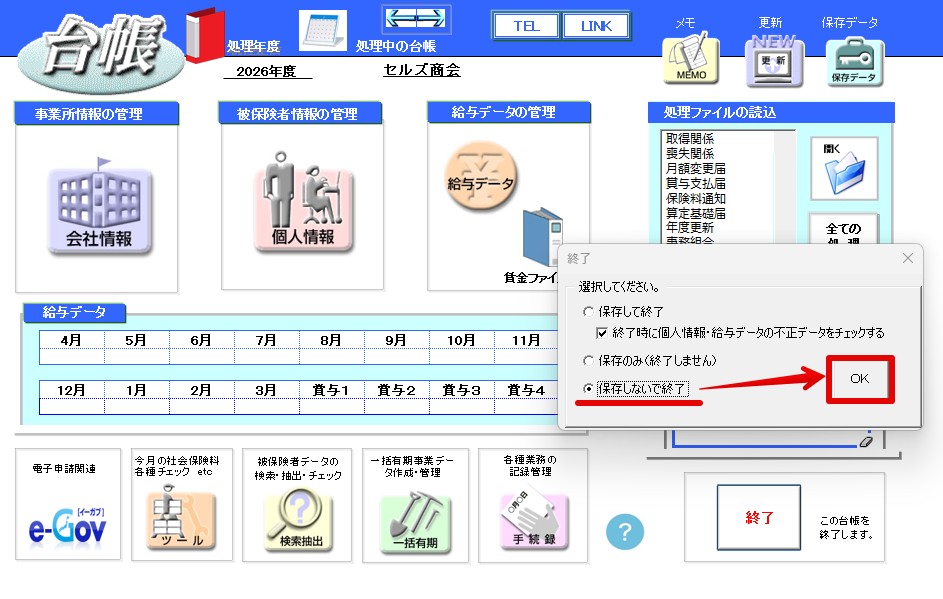Image resolution: width=943 pixels, height=599 pixels.
Task: Click the 処理ファイルの読込 panel header
Action: pyautogui.click(x=771, y=112)
